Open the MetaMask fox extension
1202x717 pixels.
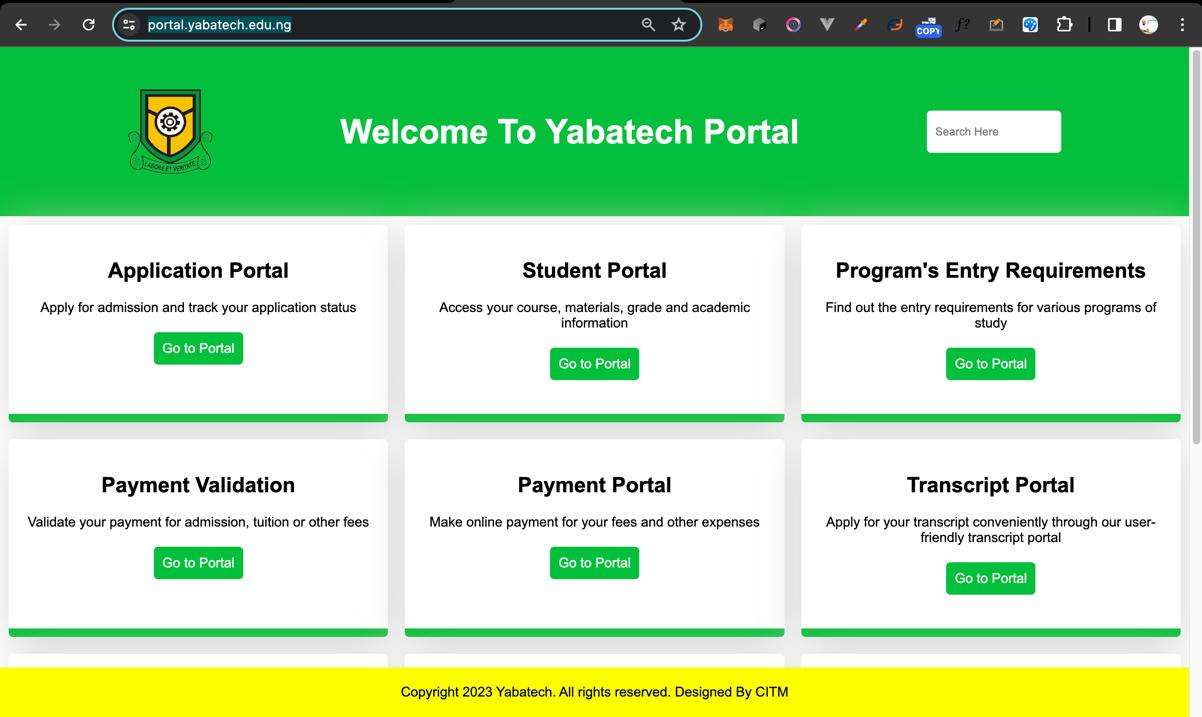pos(726,24)
